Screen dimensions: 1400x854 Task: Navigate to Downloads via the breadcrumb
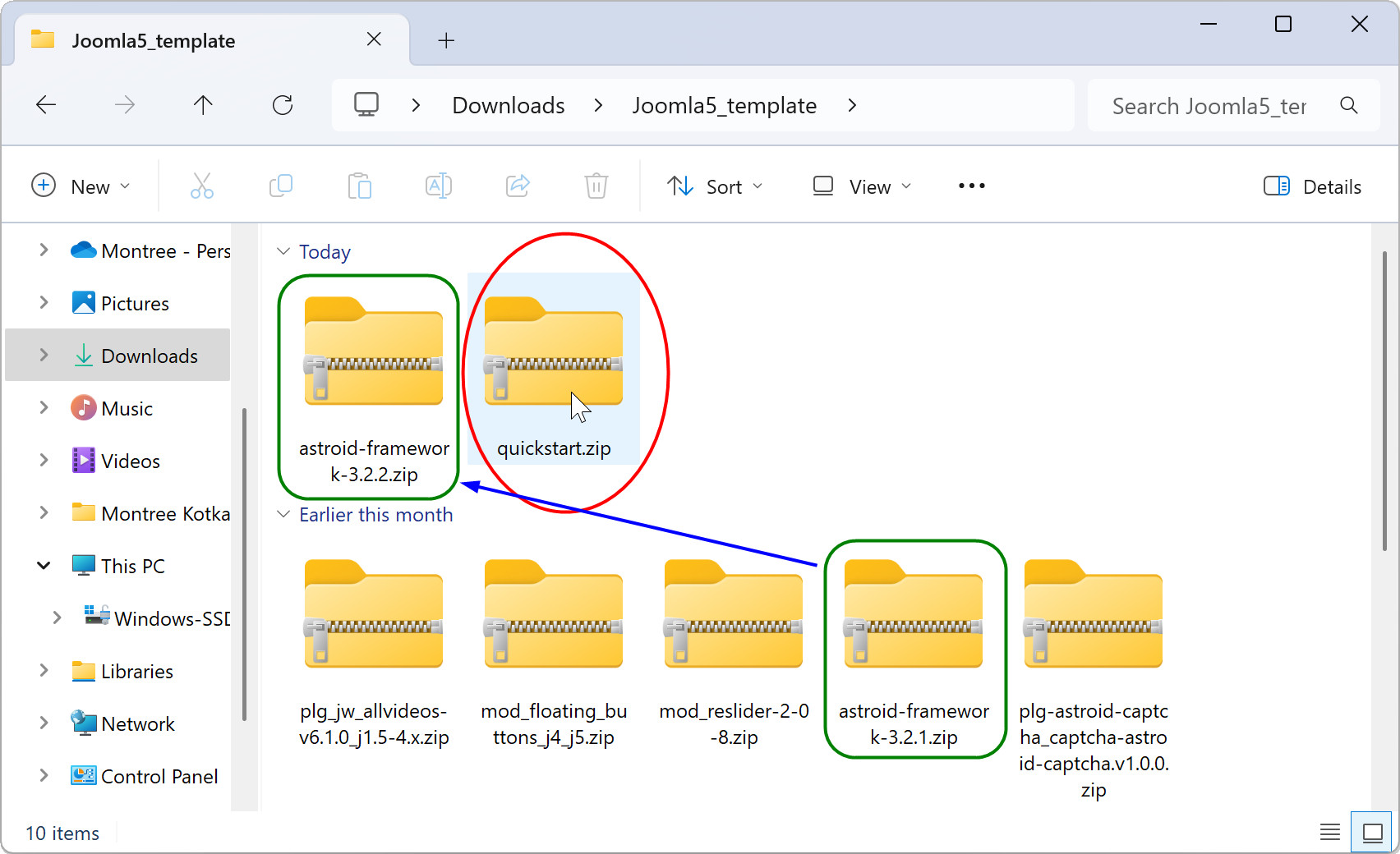507,105
